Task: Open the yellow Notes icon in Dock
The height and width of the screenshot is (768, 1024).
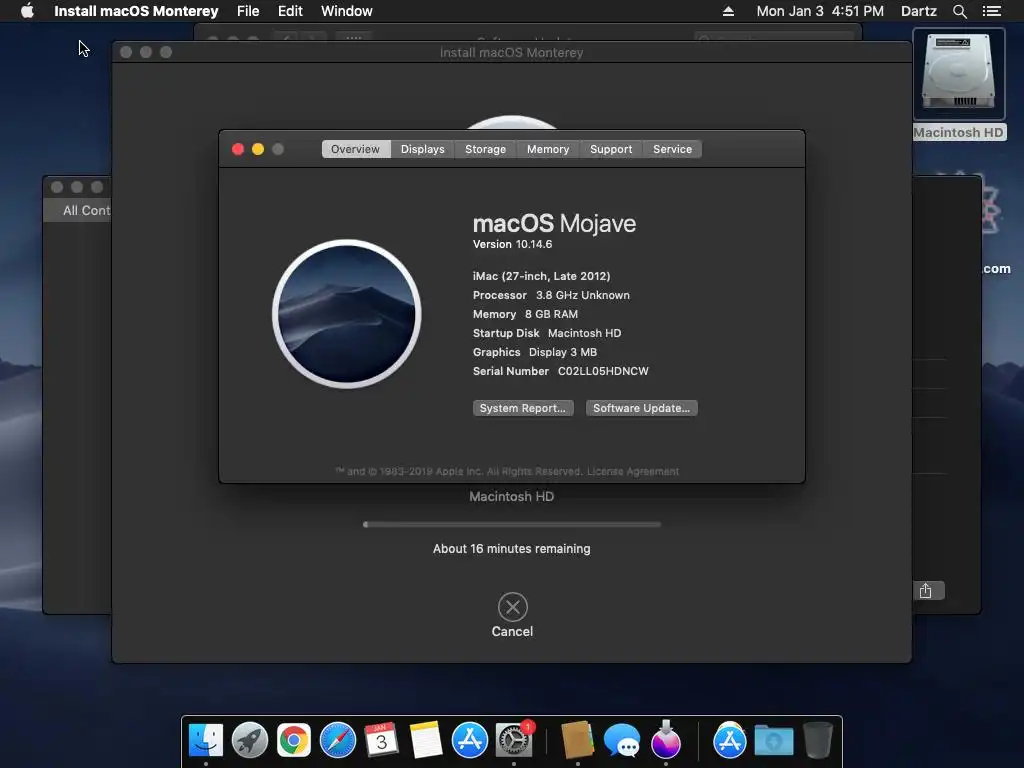Action: [x=426, y=741]
